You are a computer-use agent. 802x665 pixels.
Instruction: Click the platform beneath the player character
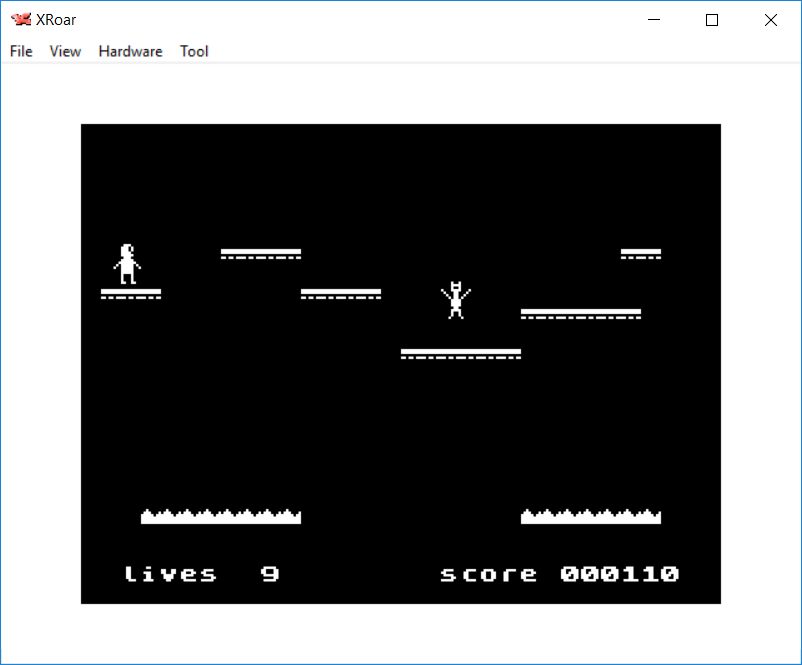click(130, 294)
